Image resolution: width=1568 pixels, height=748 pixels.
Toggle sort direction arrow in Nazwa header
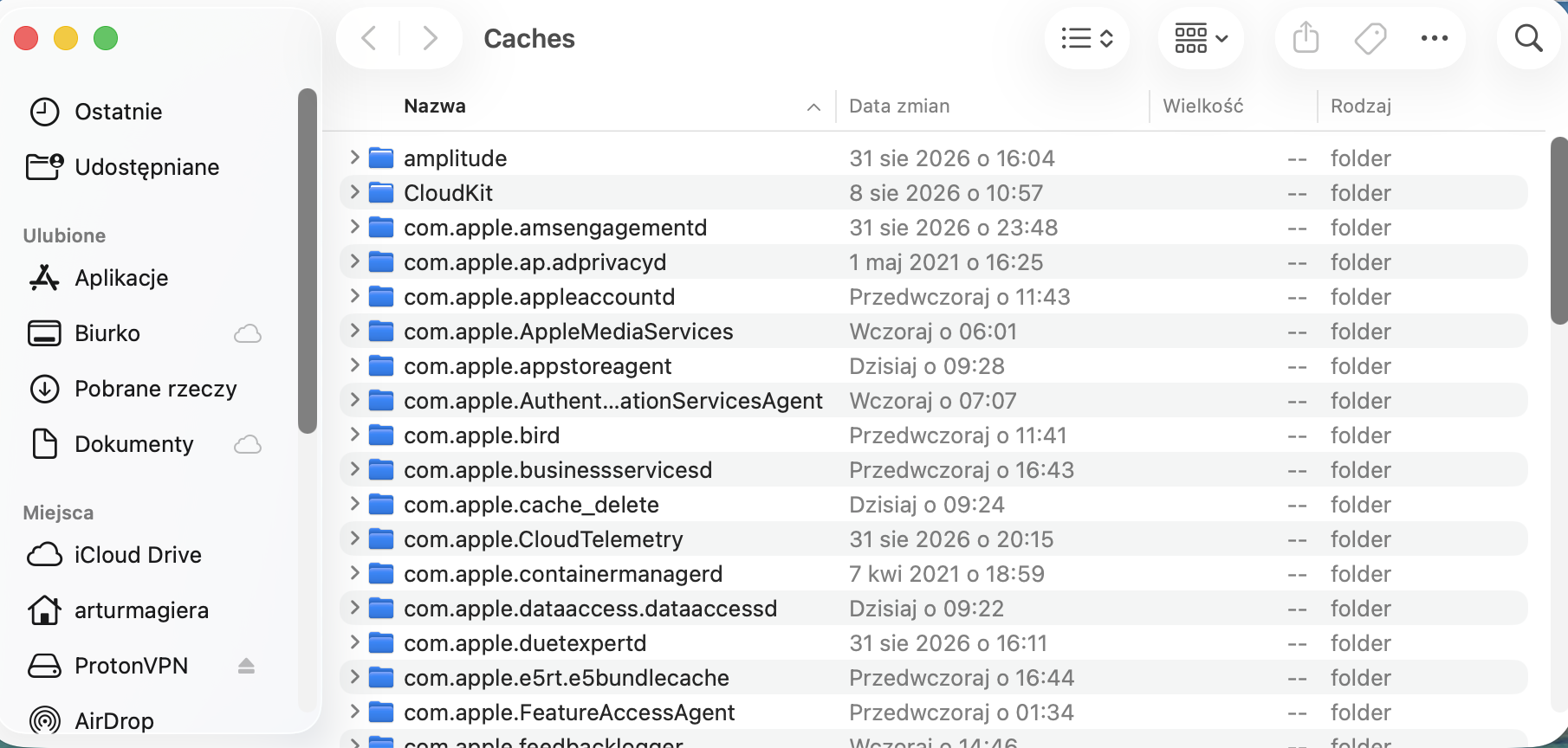(813, 107)
